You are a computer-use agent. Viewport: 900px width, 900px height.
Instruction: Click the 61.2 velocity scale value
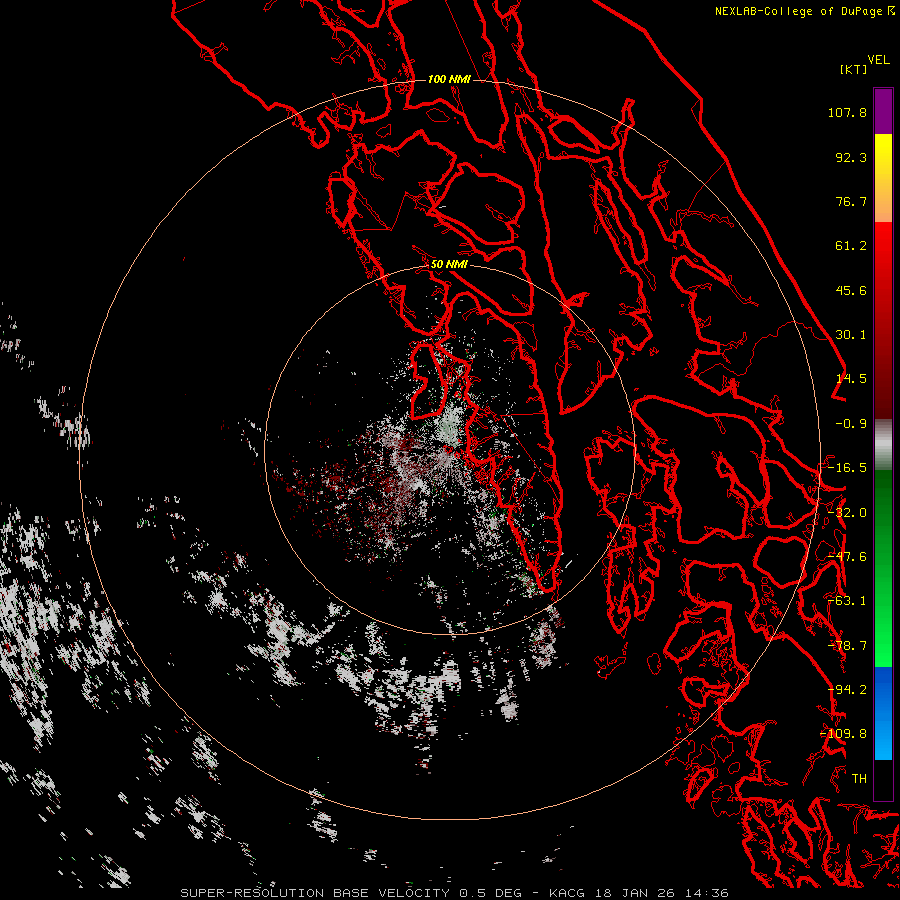pos(851,246)
